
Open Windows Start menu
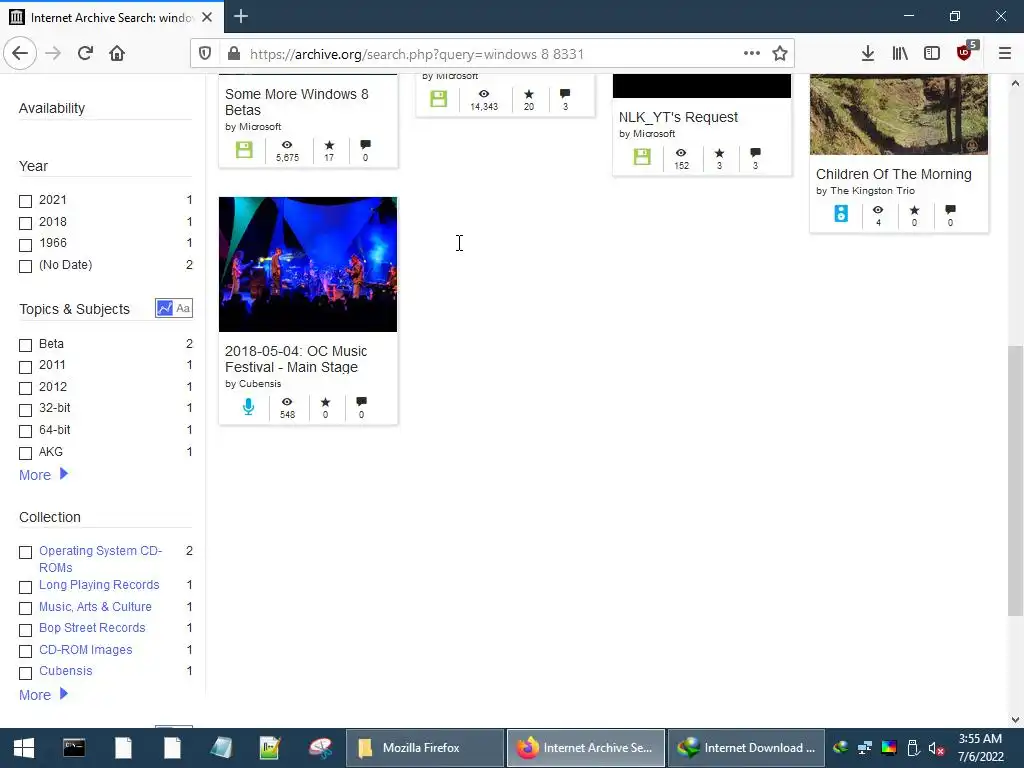[24, 748]
